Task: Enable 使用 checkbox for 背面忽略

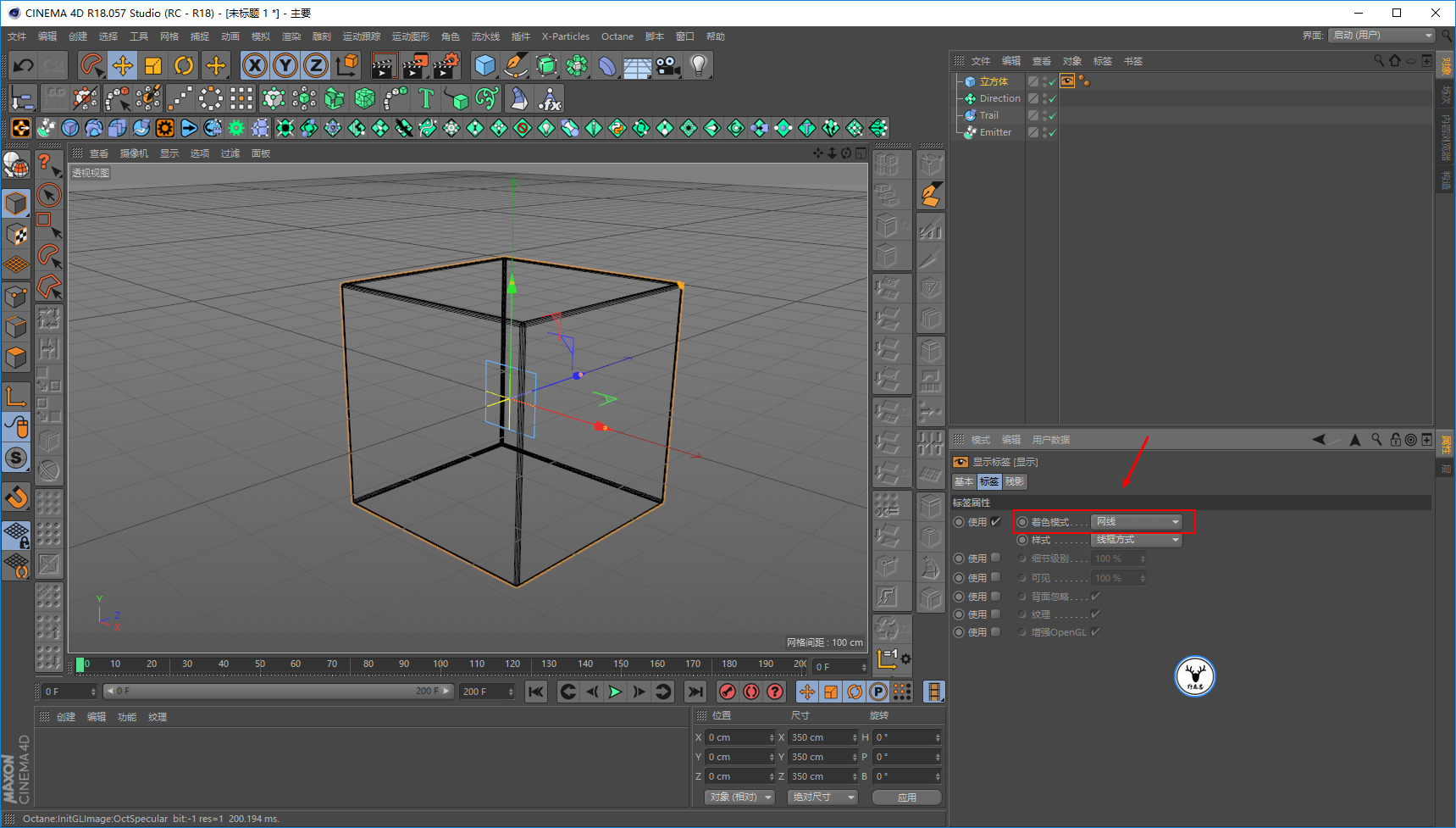Action: point(996,596)
